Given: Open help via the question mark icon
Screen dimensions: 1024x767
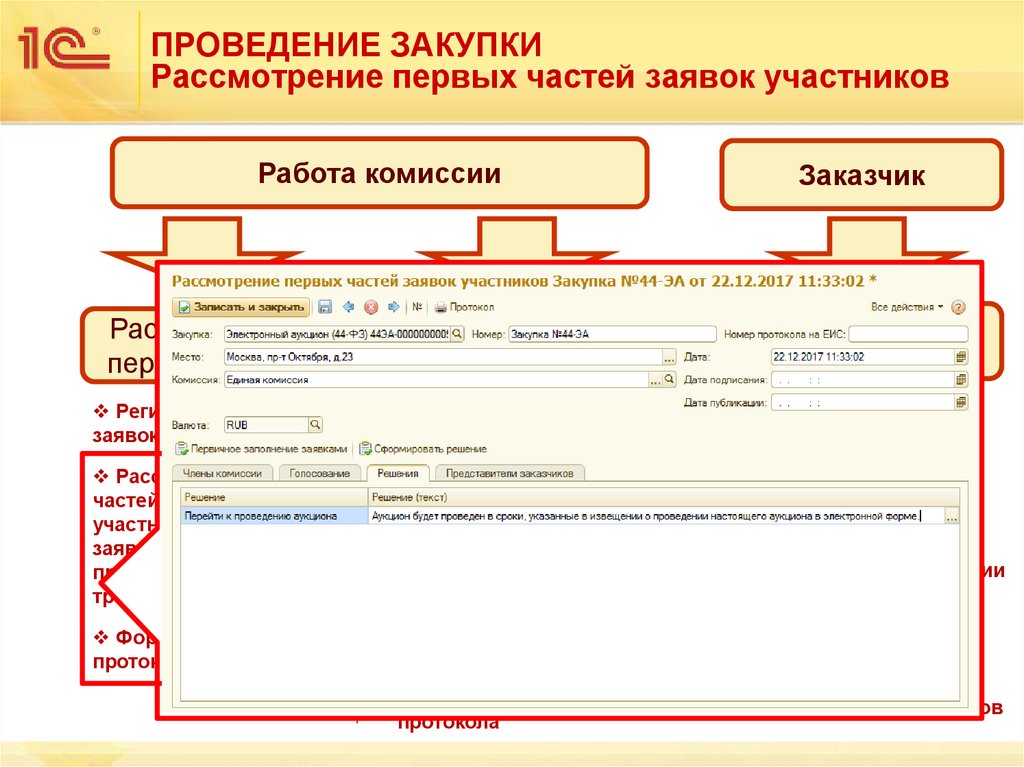Looking at the screenshot, I should (958, 306).
